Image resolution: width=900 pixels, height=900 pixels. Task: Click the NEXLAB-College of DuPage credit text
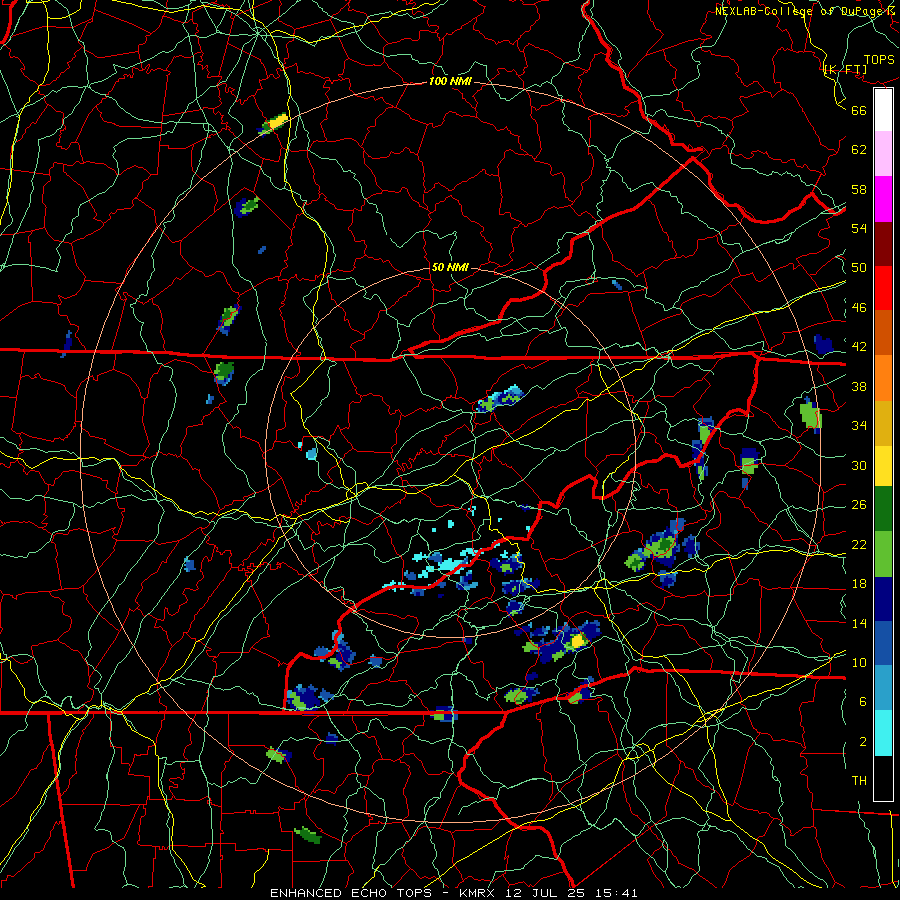pyautogui.click(x=799, y=11)
